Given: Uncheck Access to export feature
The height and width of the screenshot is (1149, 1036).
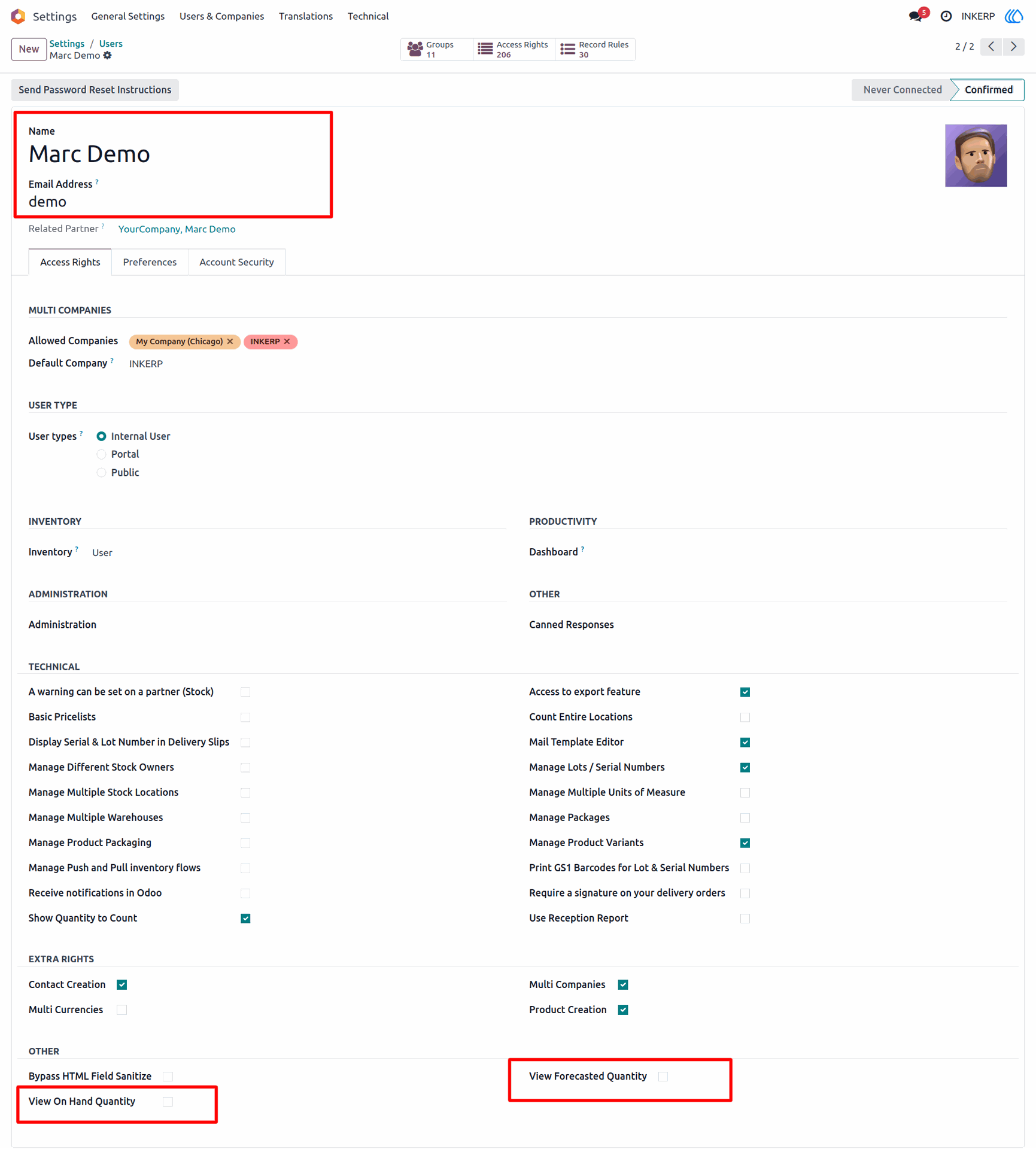Looking at the screenshot, I should pyautogui.click(x=745, y=692).
